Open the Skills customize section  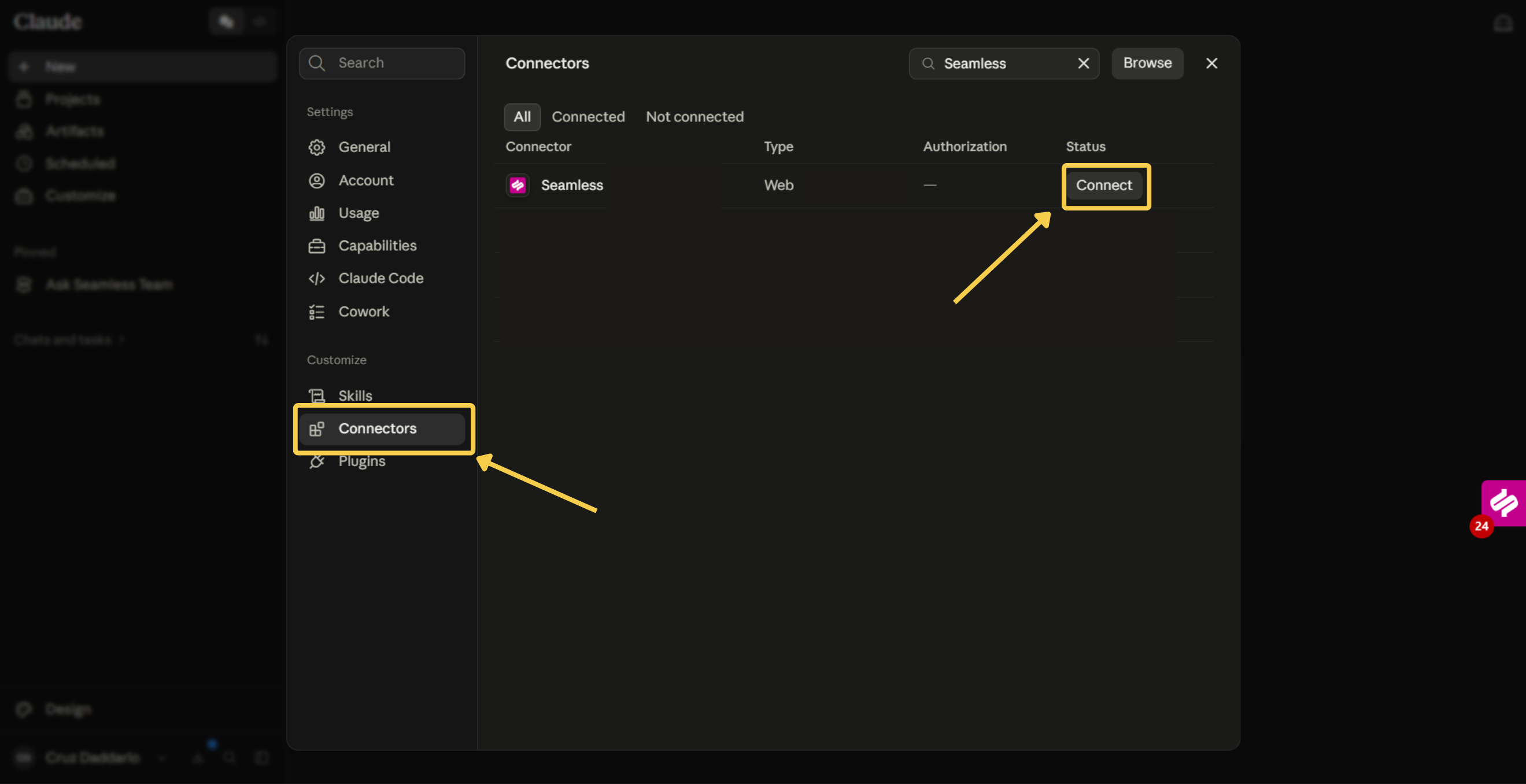point(382,395)
